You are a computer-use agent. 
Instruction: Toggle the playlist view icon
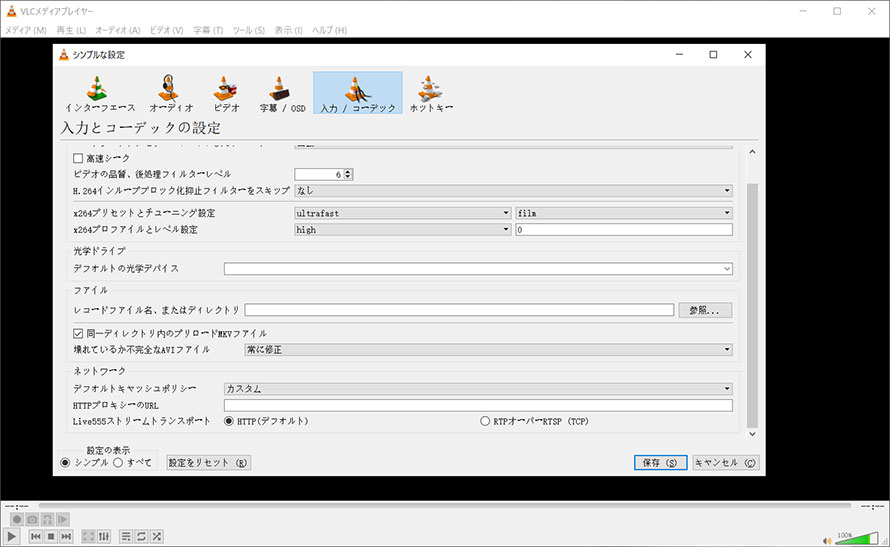click(x=126, y=536)
